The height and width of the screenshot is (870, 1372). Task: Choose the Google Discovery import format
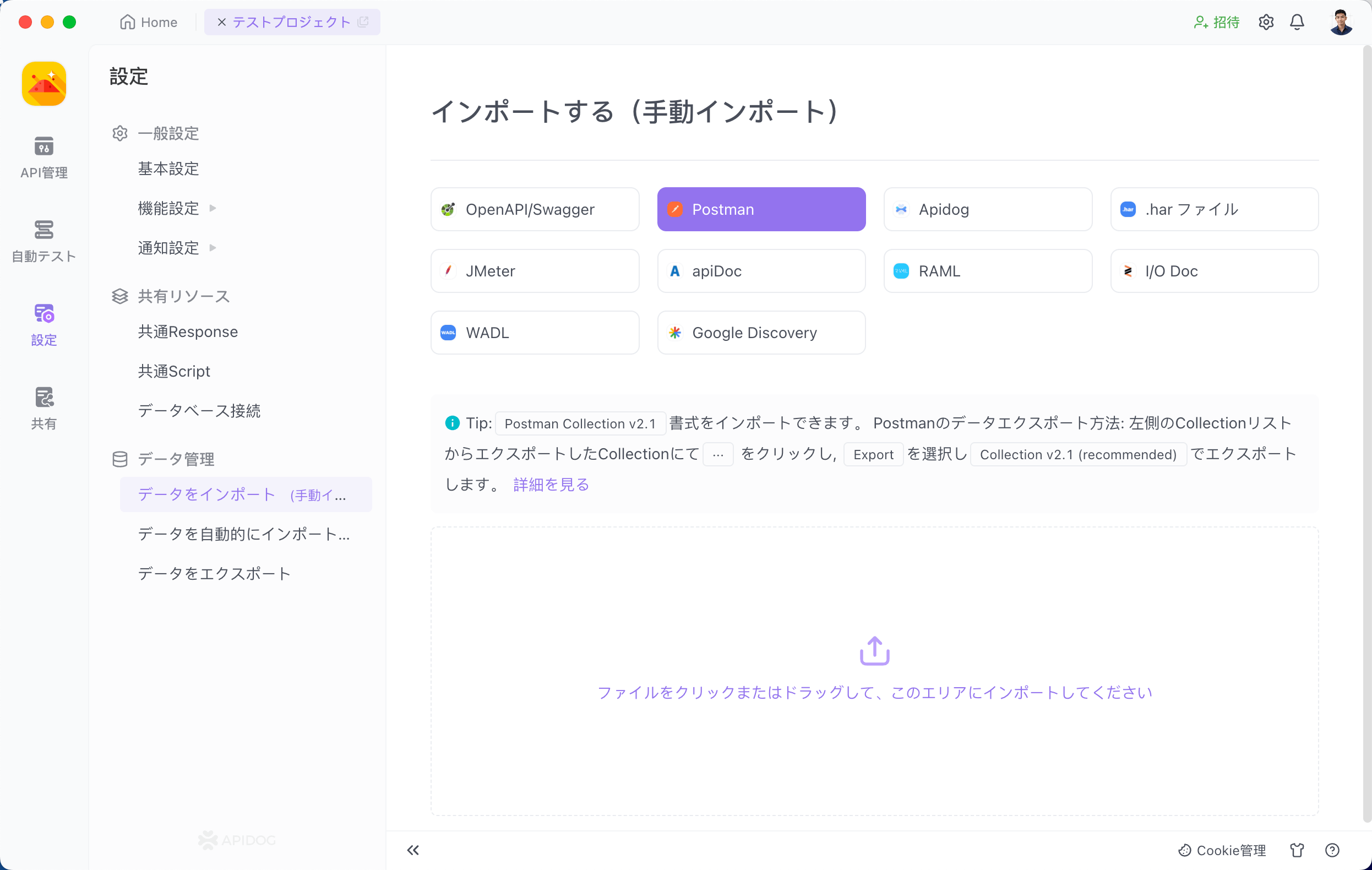[x=761, y=332]
